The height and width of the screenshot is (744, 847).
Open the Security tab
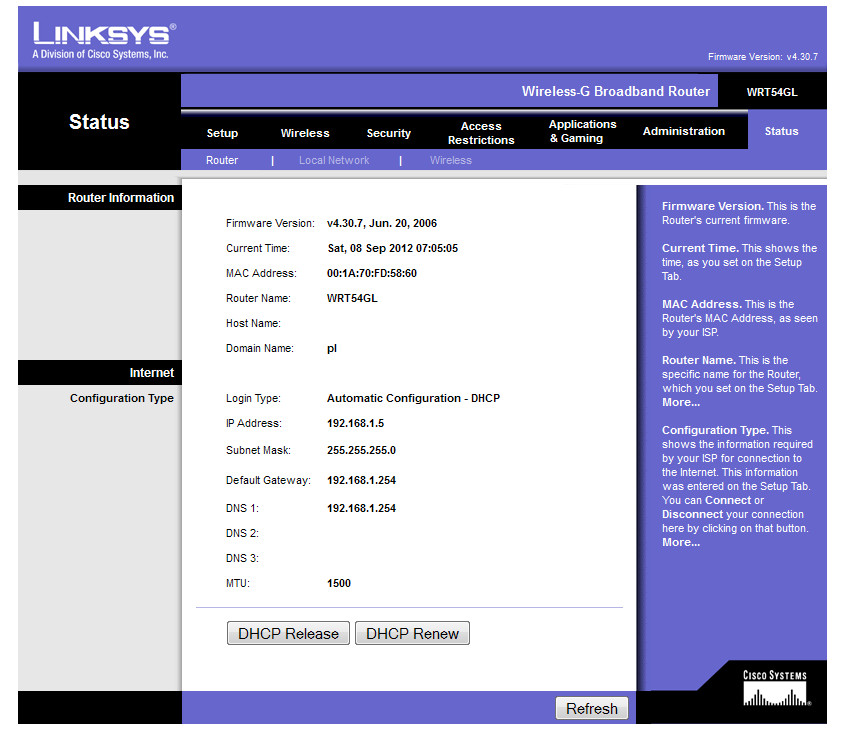click(x=388, y=133)
